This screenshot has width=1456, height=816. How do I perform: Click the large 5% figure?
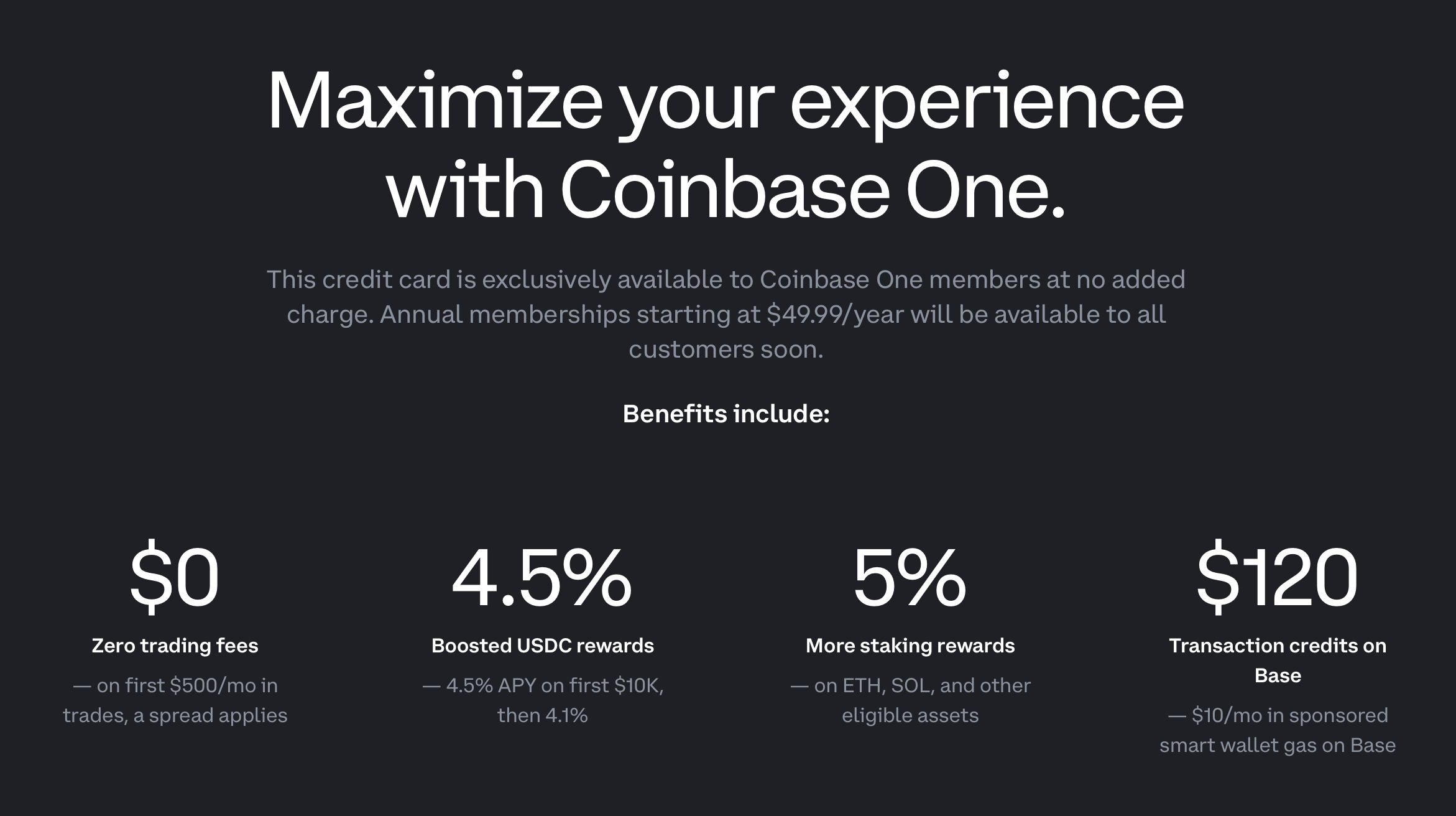click(x=910, y=578)
